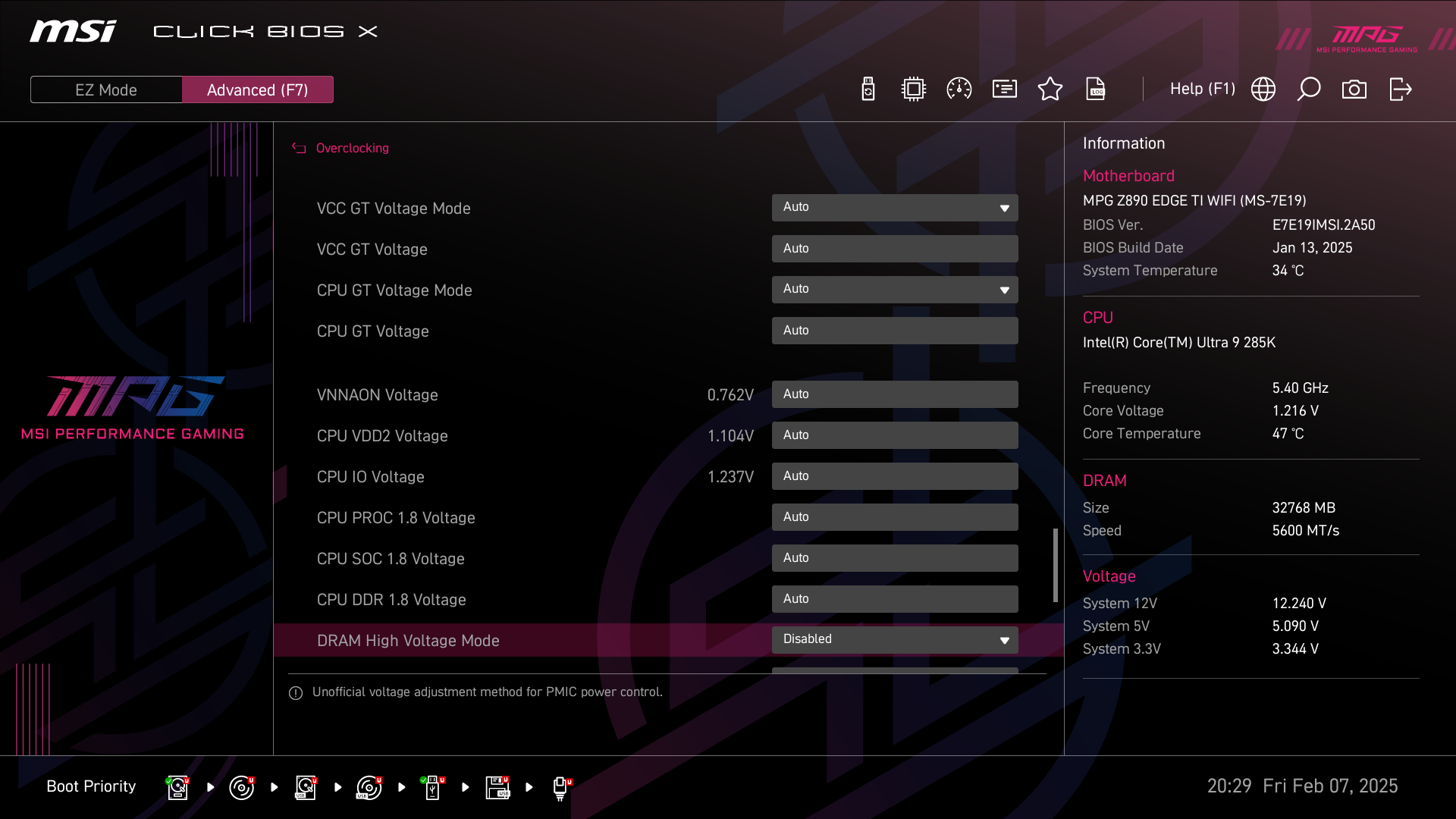Click the exit door icon

pos(1400,89)
